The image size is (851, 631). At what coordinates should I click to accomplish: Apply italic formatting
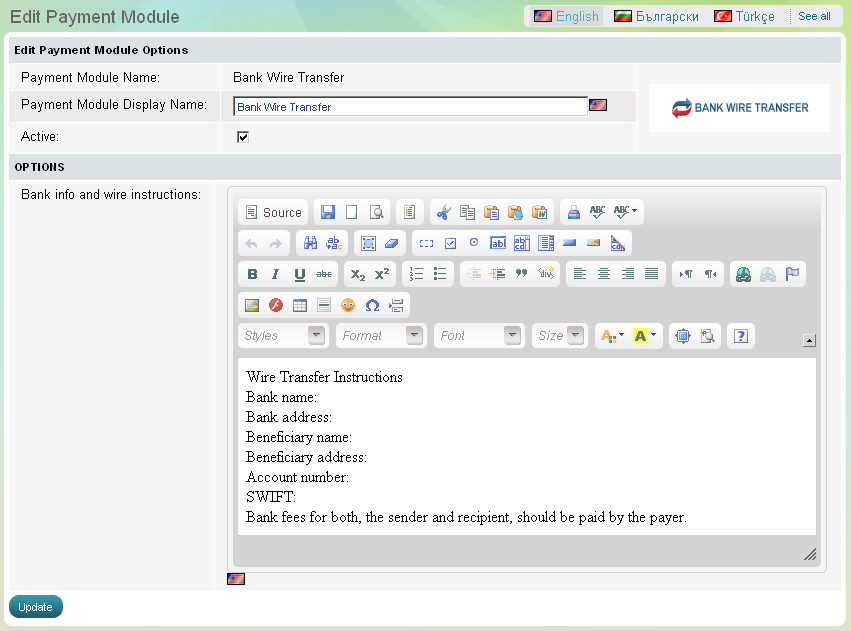276,274
